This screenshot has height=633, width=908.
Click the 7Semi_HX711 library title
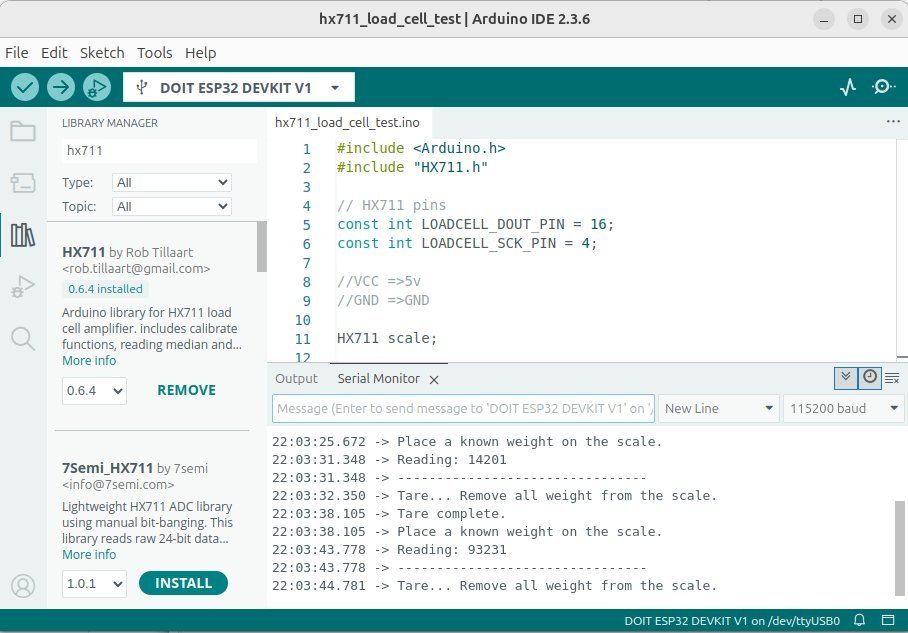pos(108,468)
